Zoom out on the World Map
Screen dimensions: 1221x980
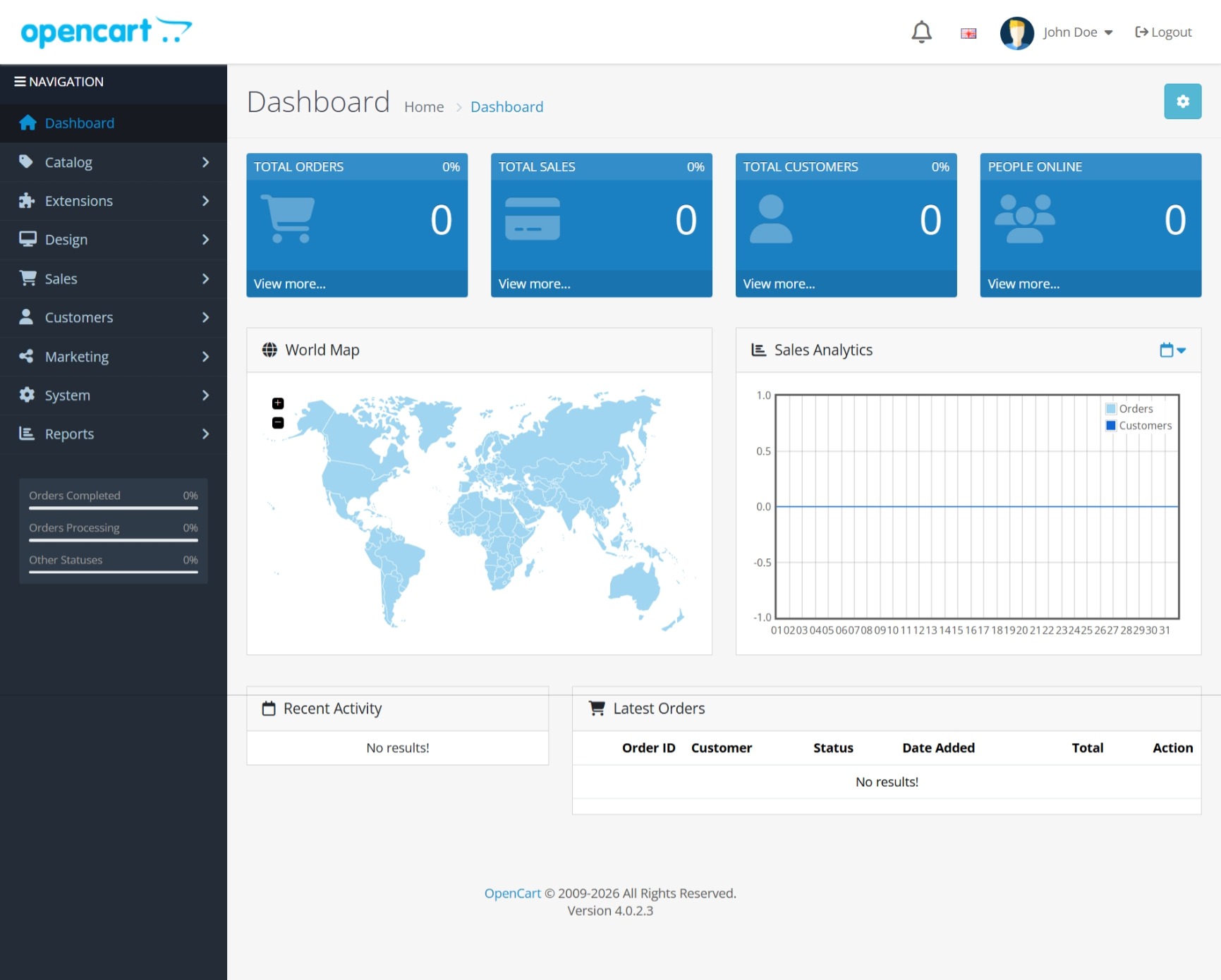[x=278, y=423]
